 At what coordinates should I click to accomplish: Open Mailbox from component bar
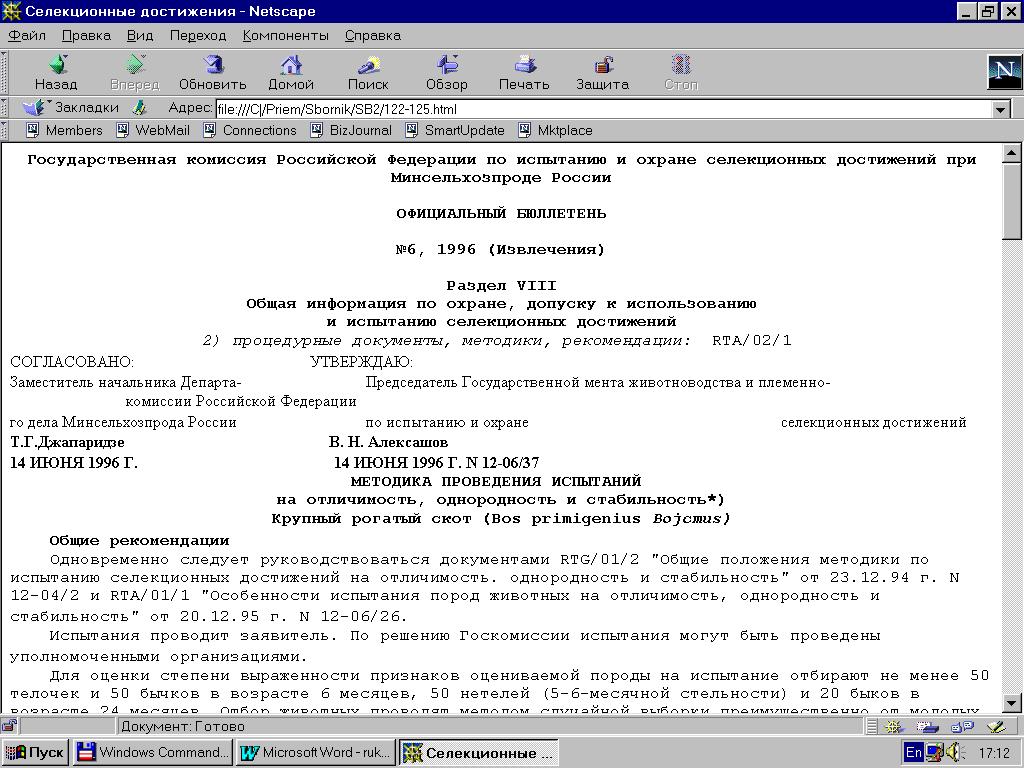click(927, 726)
